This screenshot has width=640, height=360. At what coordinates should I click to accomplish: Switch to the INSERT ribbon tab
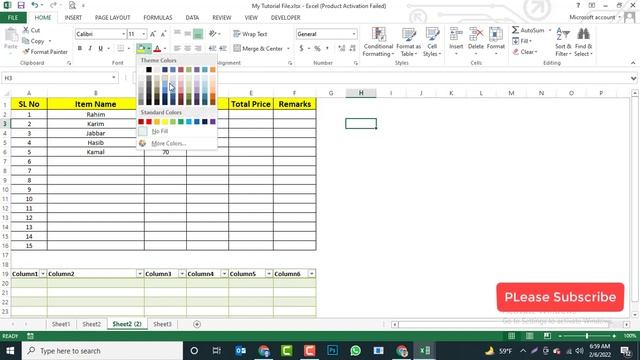73,18
